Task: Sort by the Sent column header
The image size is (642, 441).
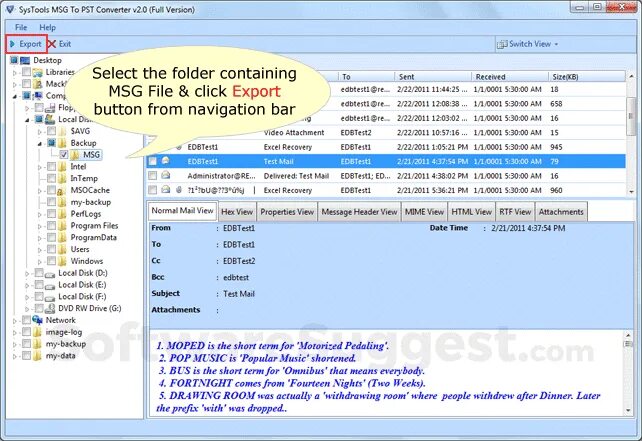Action: [x=432, y=77]
